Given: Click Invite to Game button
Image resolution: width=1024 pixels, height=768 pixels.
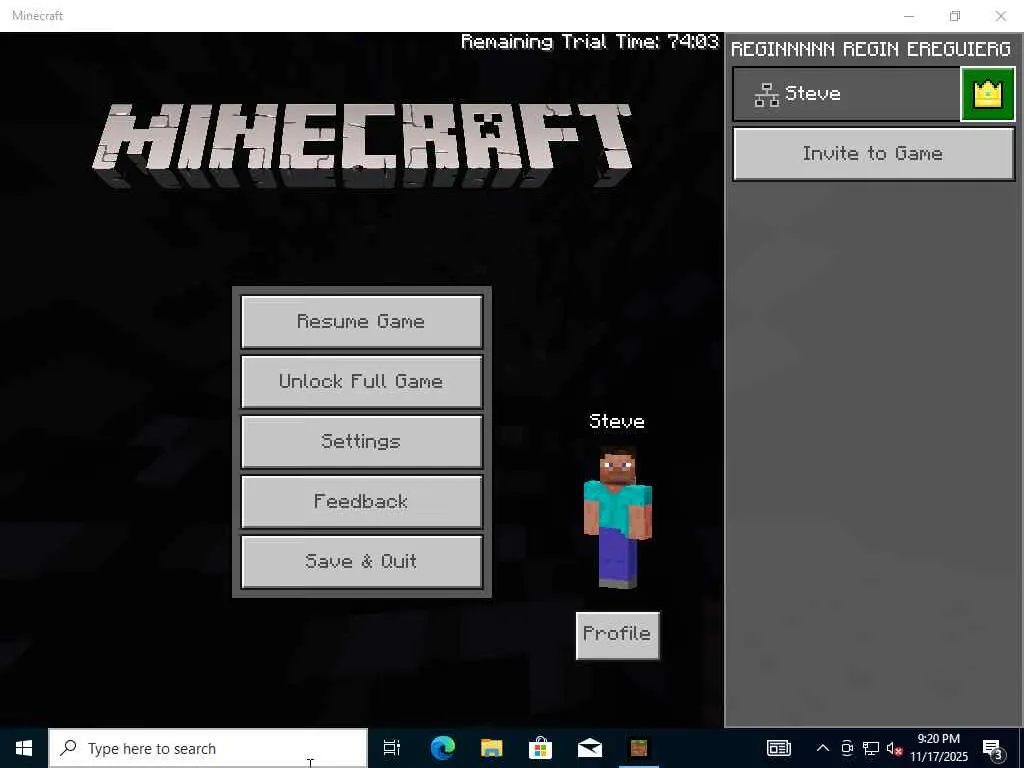Looking at the screenshot, I should click(x=873, y=153).
